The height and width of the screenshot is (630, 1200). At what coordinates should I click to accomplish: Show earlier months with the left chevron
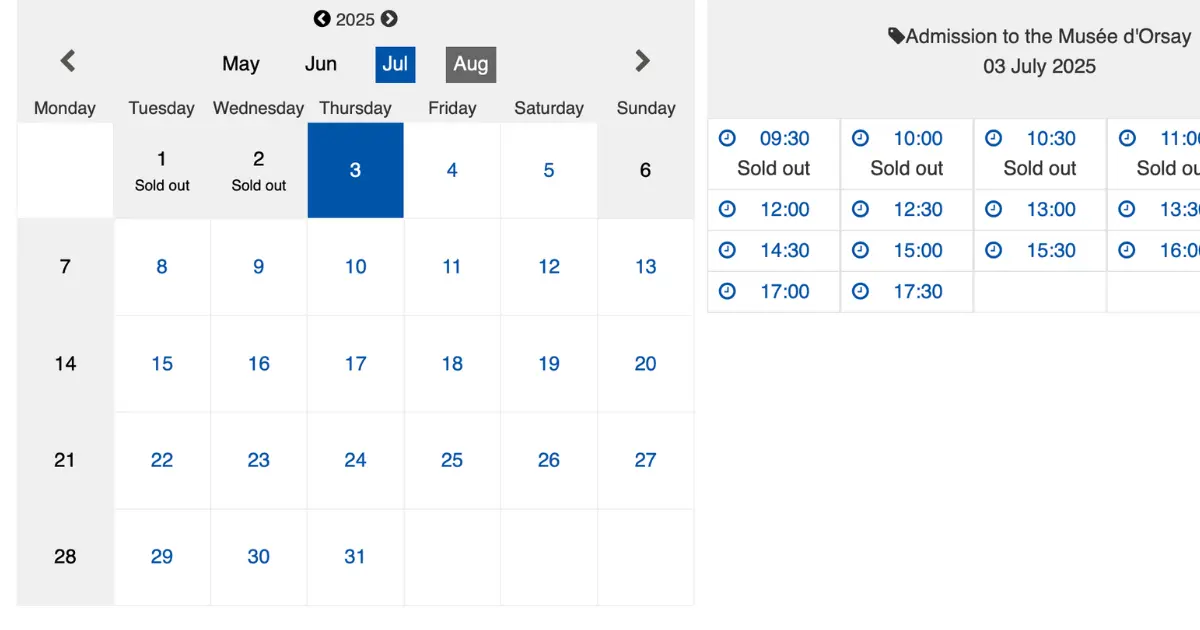[x=68, y=61]
